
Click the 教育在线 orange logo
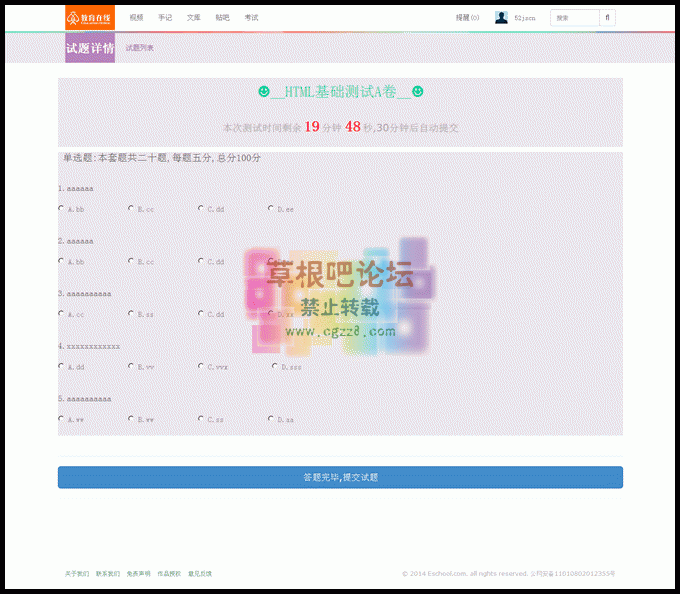pos(90,18)
